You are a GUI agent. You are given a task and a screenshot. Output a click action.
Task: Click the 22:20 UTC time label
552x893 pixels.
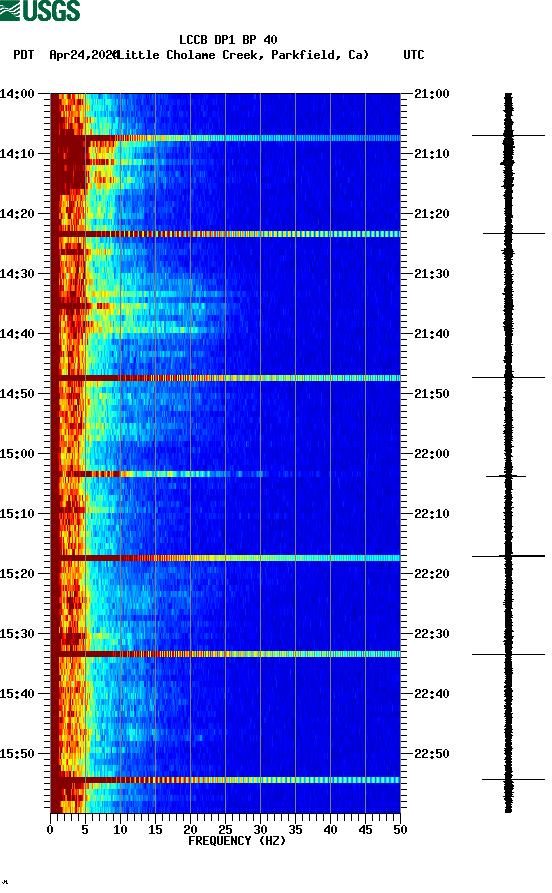[x=432, y=574]
